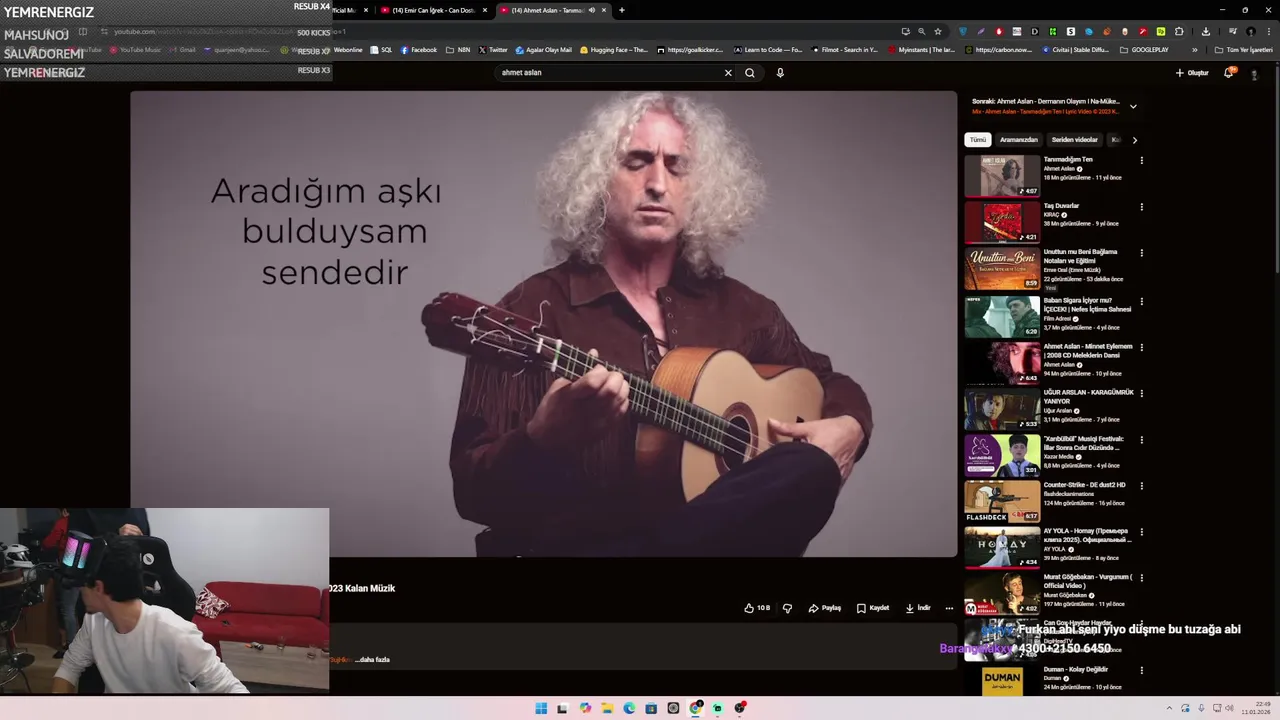Open options for Unuttun mu Beni suggestion
The height and width of the screenshot is (720, 1280).
click(1141, 253)
